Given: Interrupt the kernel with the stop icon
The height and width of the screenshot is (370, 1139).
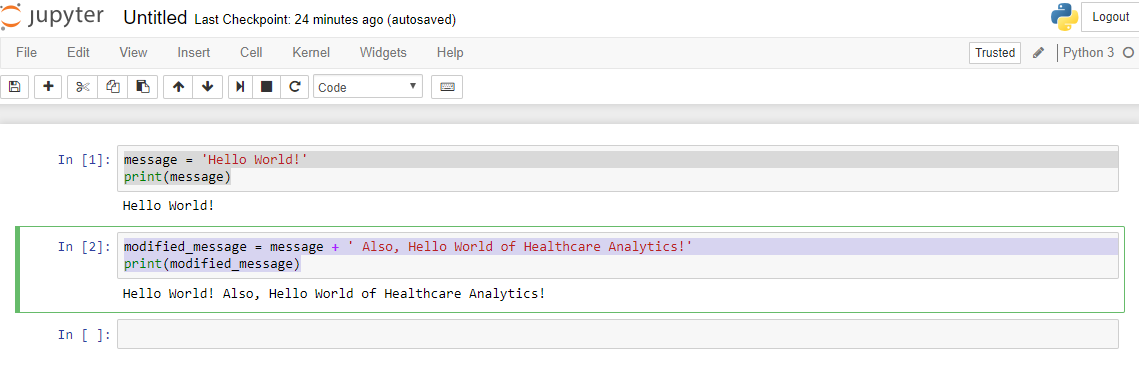Looking at the screenshot, I should pyautogui.click(x=267, y=87).
